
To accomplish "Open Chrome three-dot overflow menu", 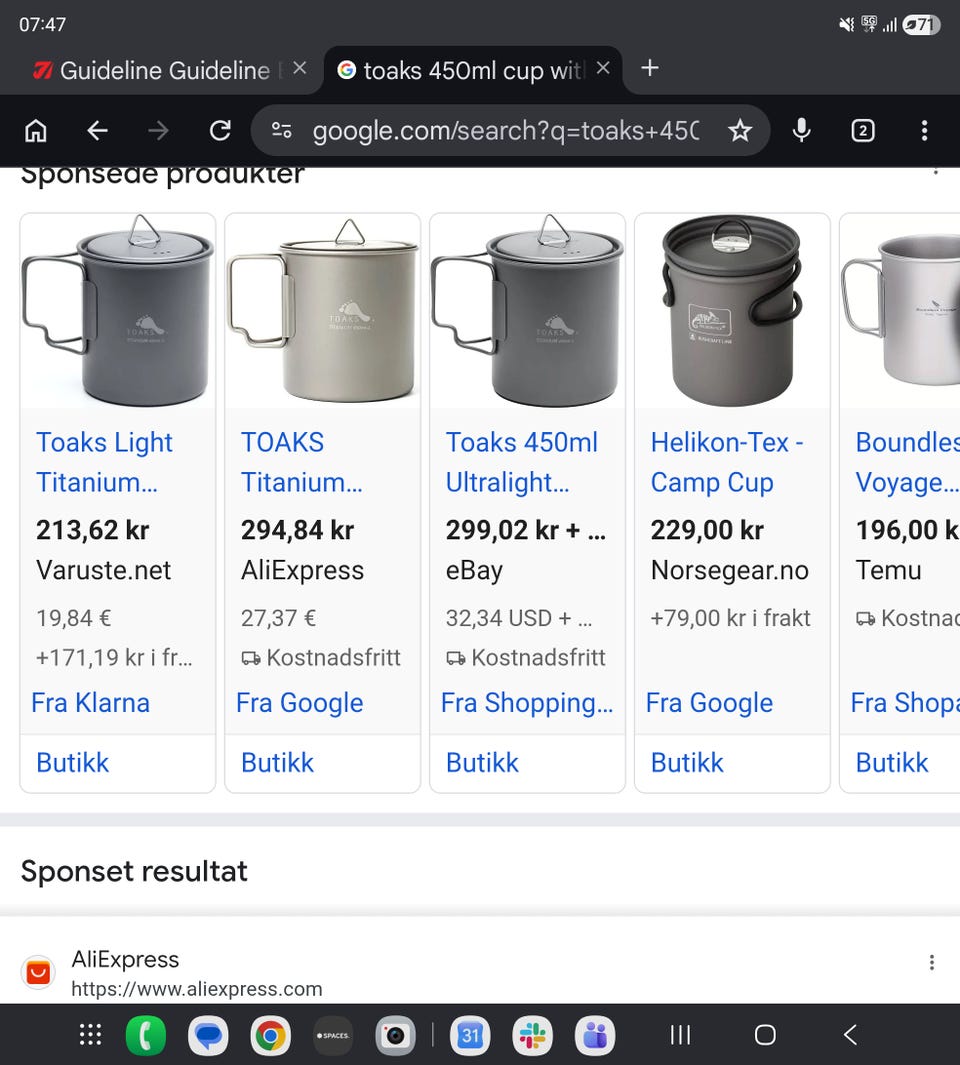I will coord(924,130).
